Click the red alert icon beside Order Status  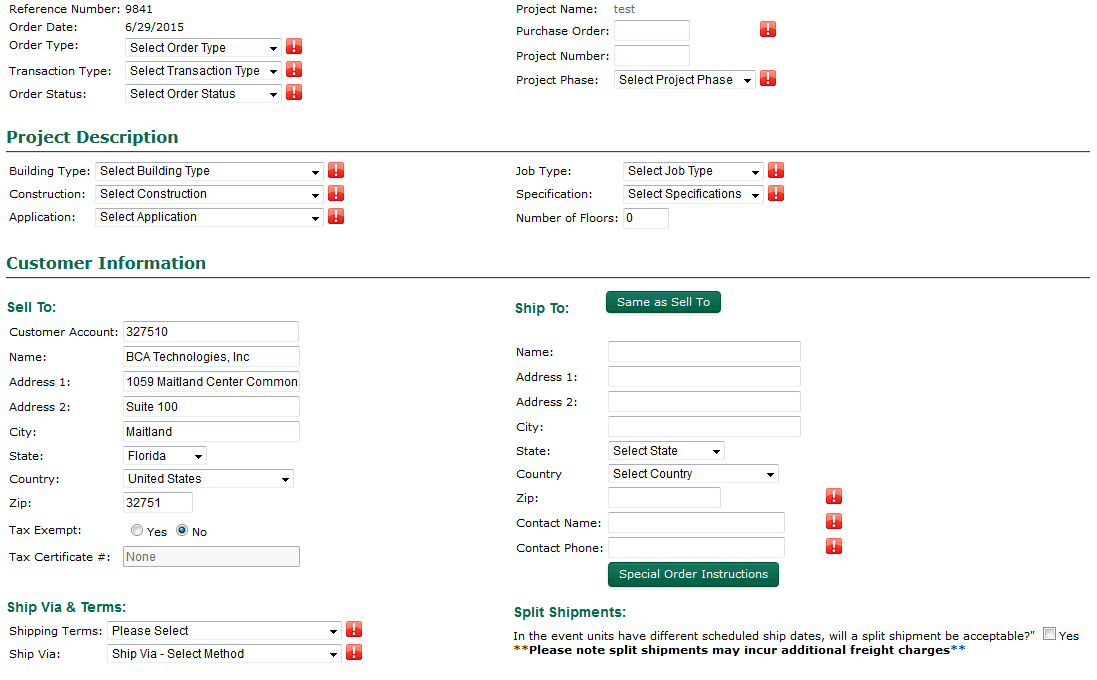(294, 93)
